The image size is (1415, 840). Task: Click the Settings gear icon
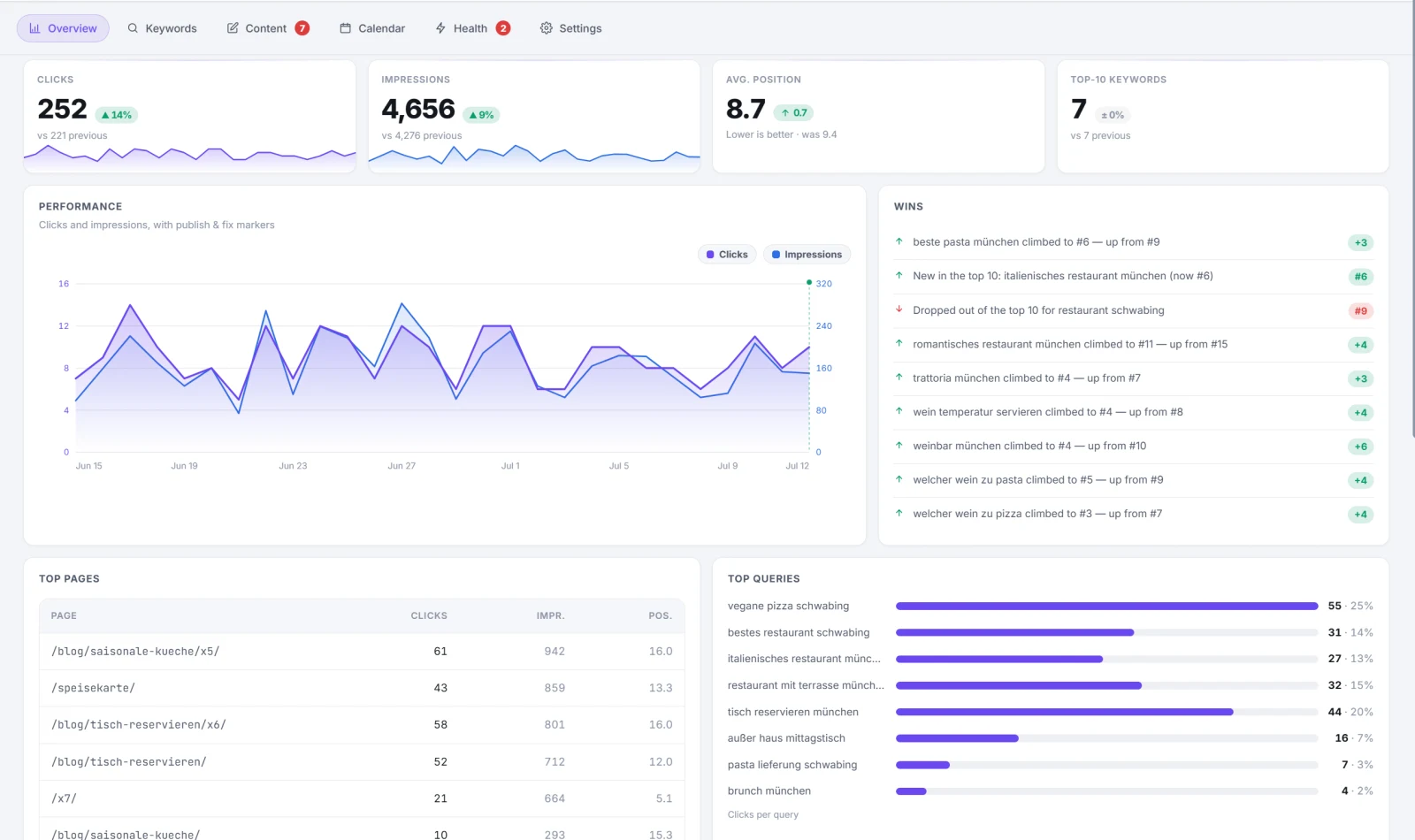click(x=547, y=28)
